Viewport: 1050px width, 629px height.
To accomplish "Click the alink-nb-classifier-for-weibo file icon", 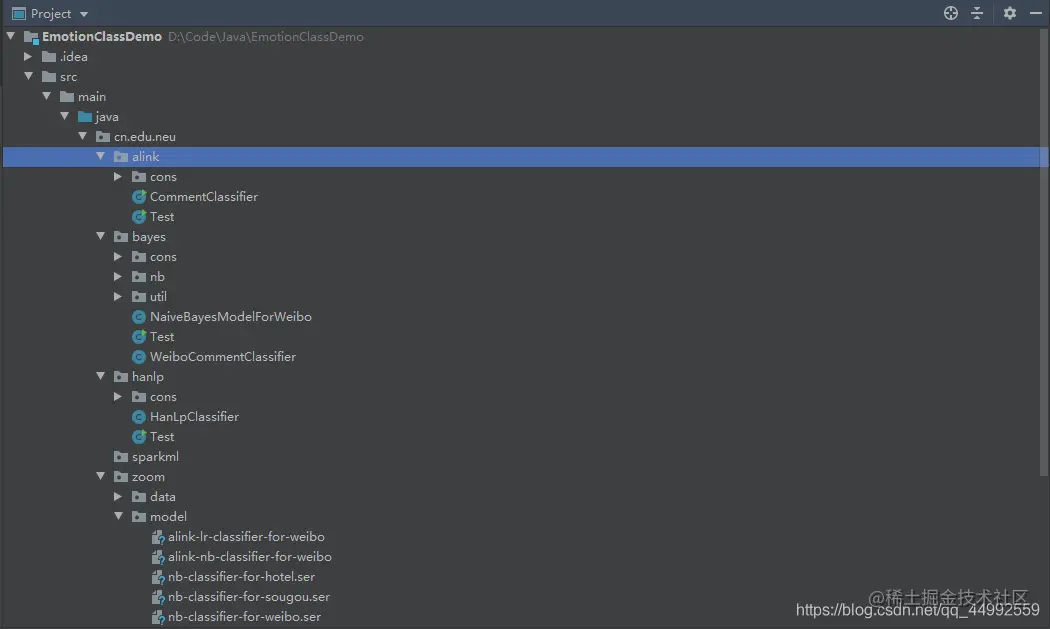I will [x=158, y=557].
